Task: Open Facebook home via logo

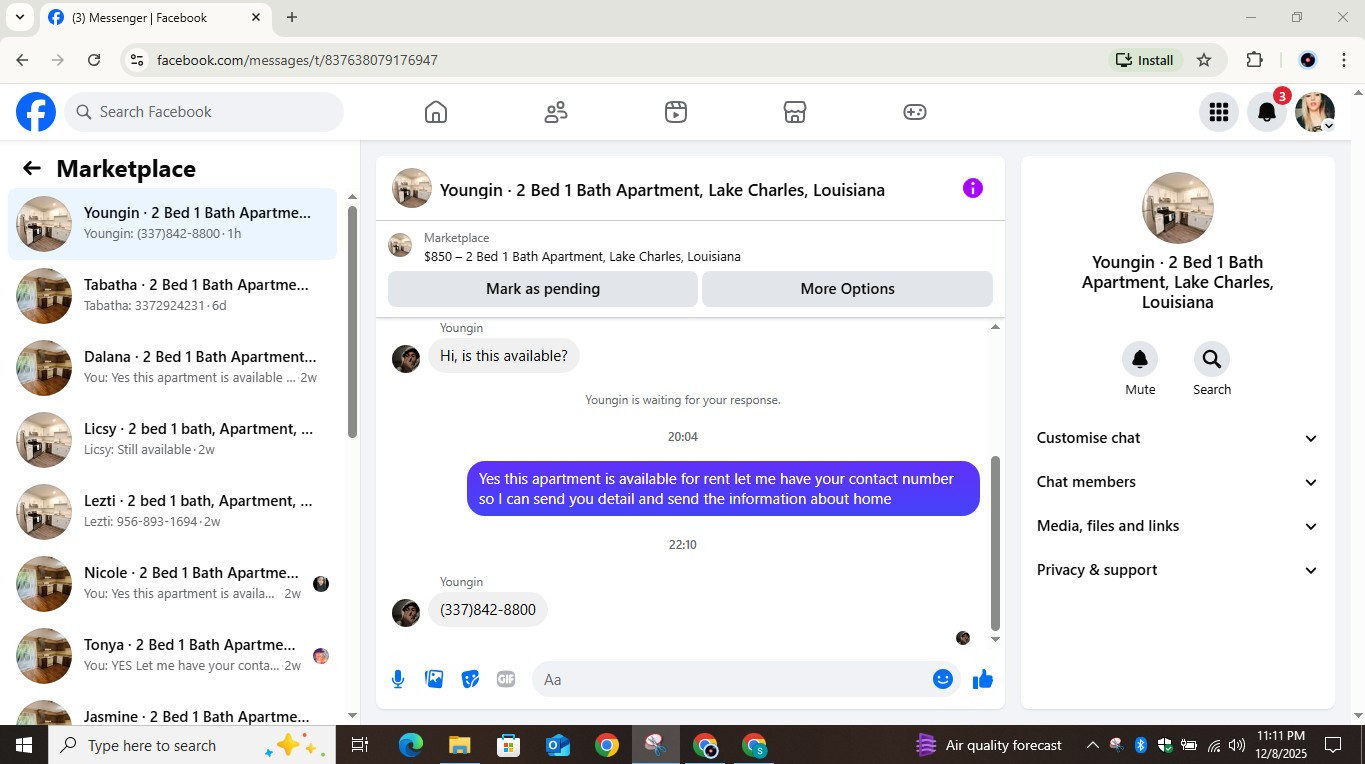Action: click(x=36, y=112)
